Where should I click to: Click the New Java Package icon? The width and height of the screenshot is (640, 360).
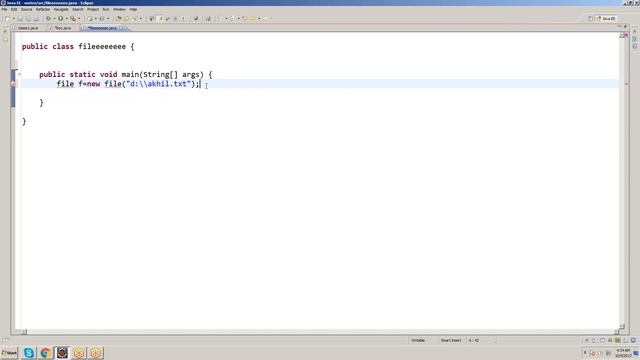pyautogui.click(x=90, y=18)
